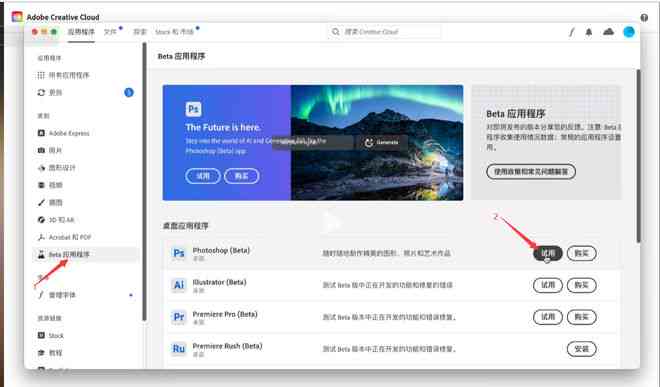This screenshot has height=387, width=660.
Task: Click the help question mark icon
Action: pyautogui.click(x=644, y=17)
